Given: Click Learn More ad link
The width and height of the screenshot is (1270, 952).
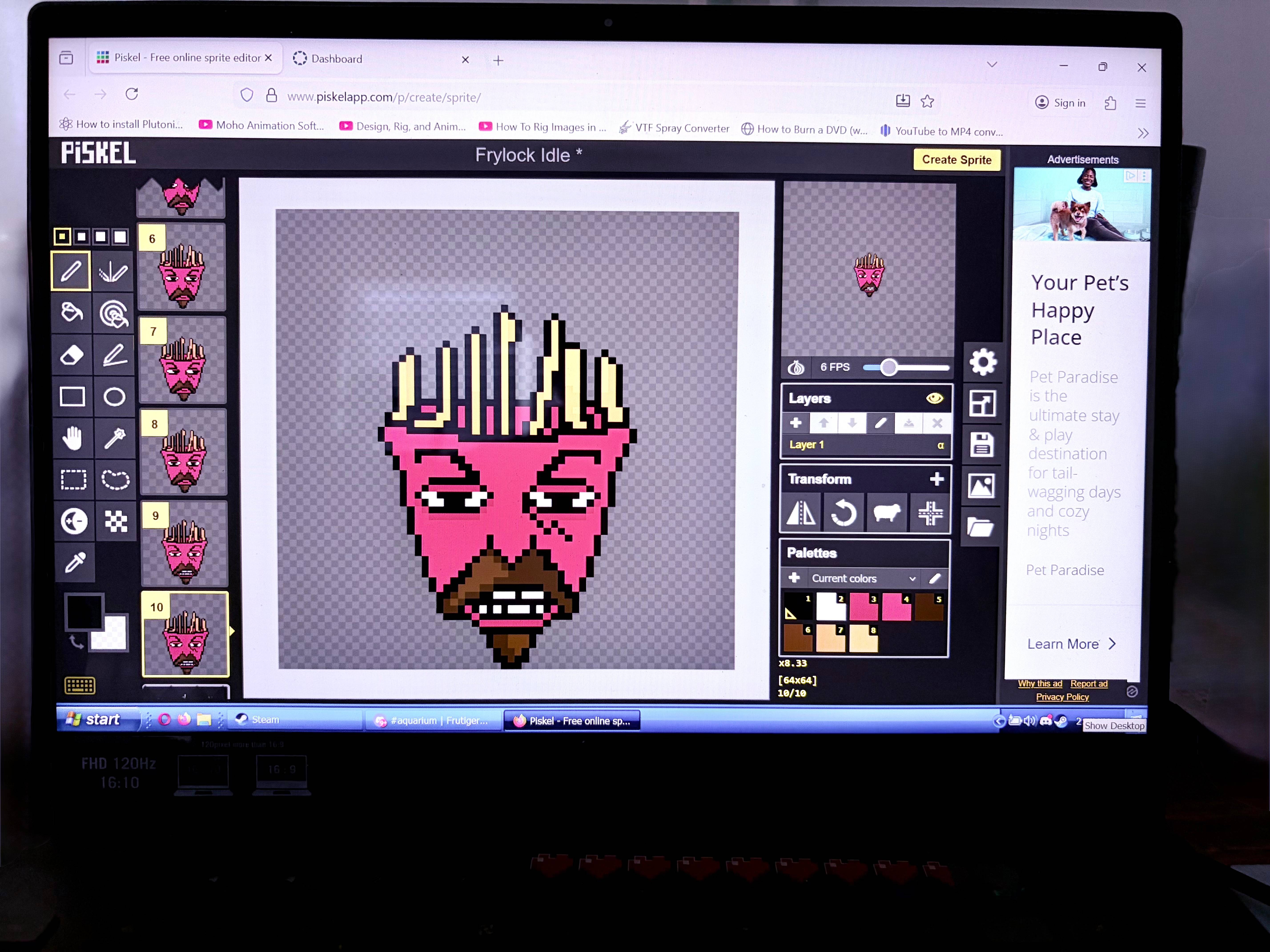Looking at the screenshot, I should [1071, 644].
